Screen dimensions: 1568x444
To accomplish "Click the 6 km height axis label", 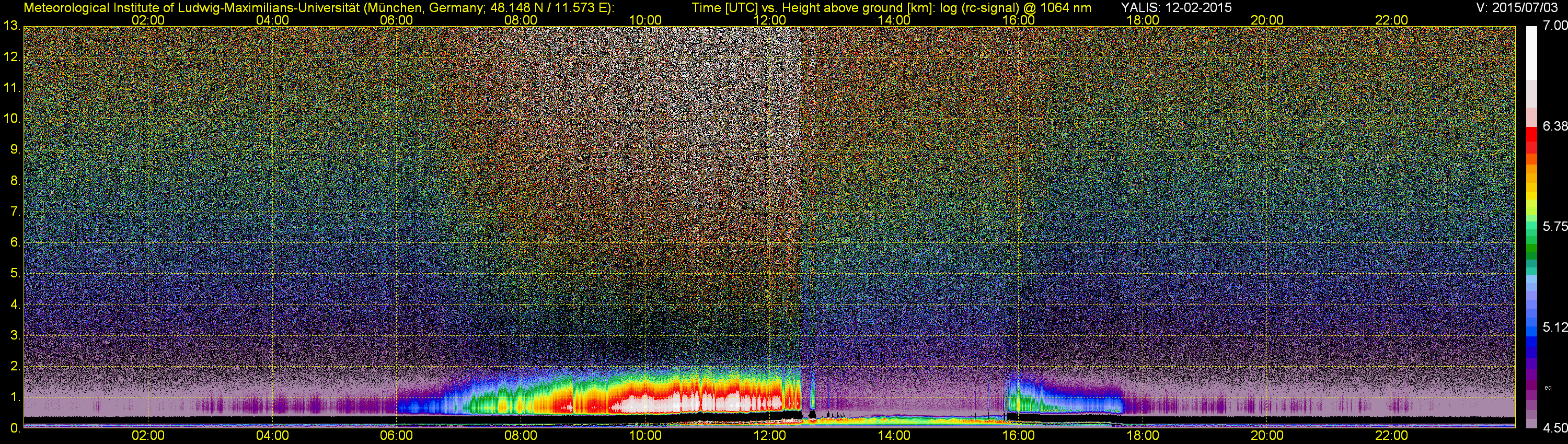I will click(15, 242).
